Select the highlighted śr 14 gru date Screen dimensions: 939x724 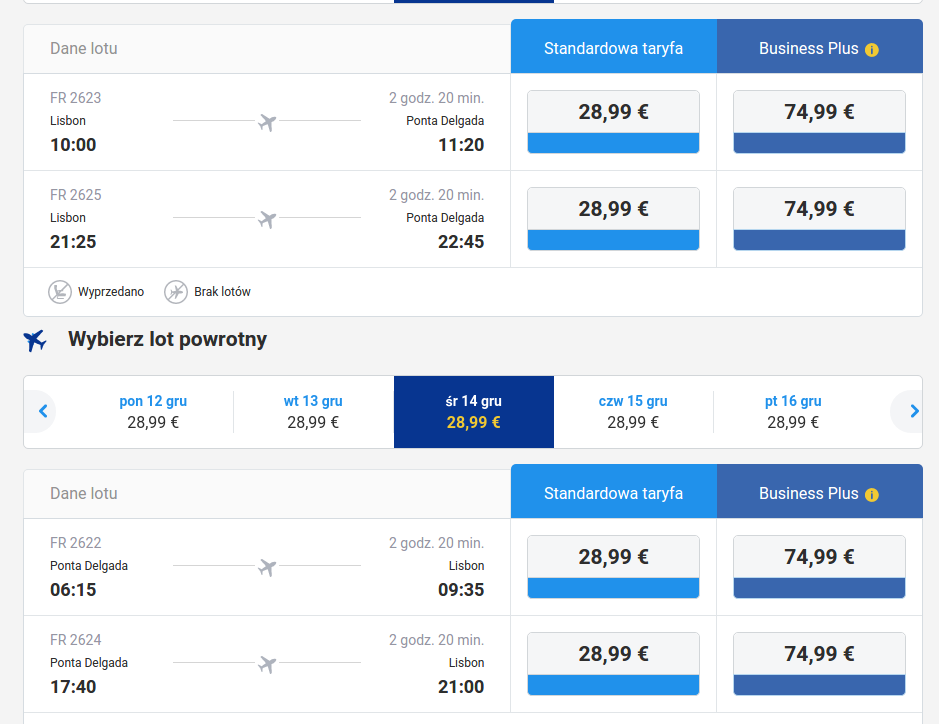474,412
